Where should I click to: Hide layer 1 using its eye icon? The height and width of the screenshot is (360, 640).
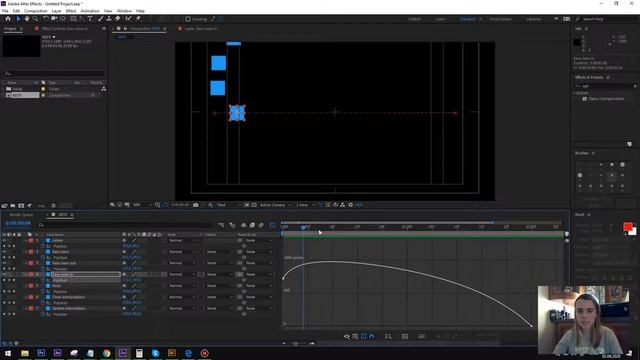click(x=4, y=240)
